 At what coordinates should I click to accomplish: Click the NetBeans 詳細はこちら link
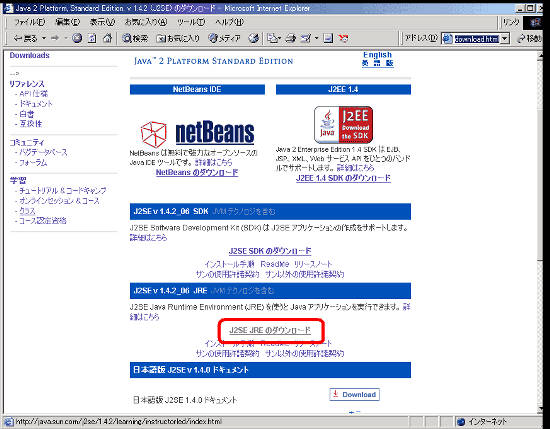[214, 162]
